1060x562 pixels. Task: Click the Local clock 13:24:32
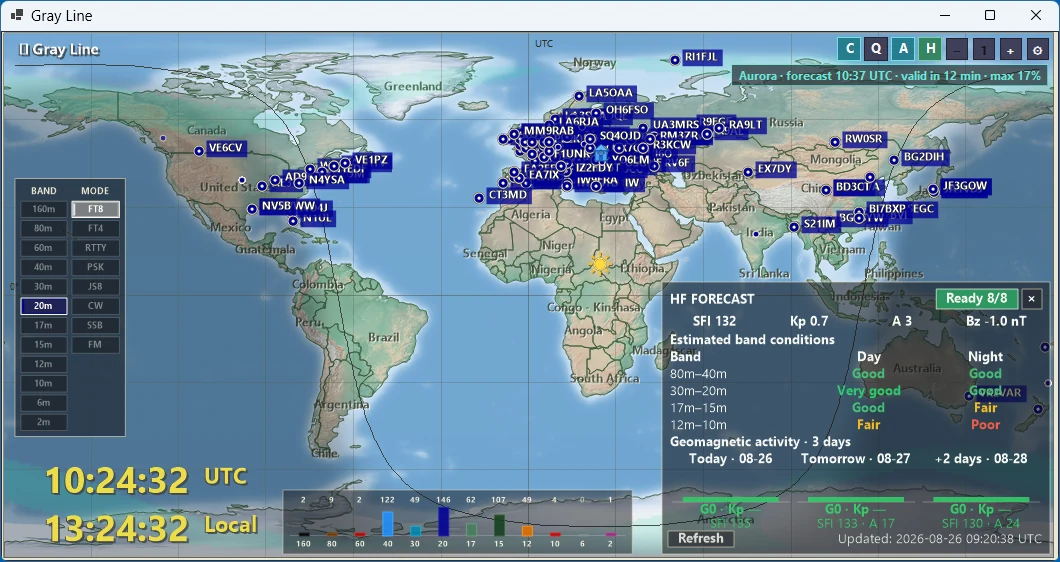117,529
